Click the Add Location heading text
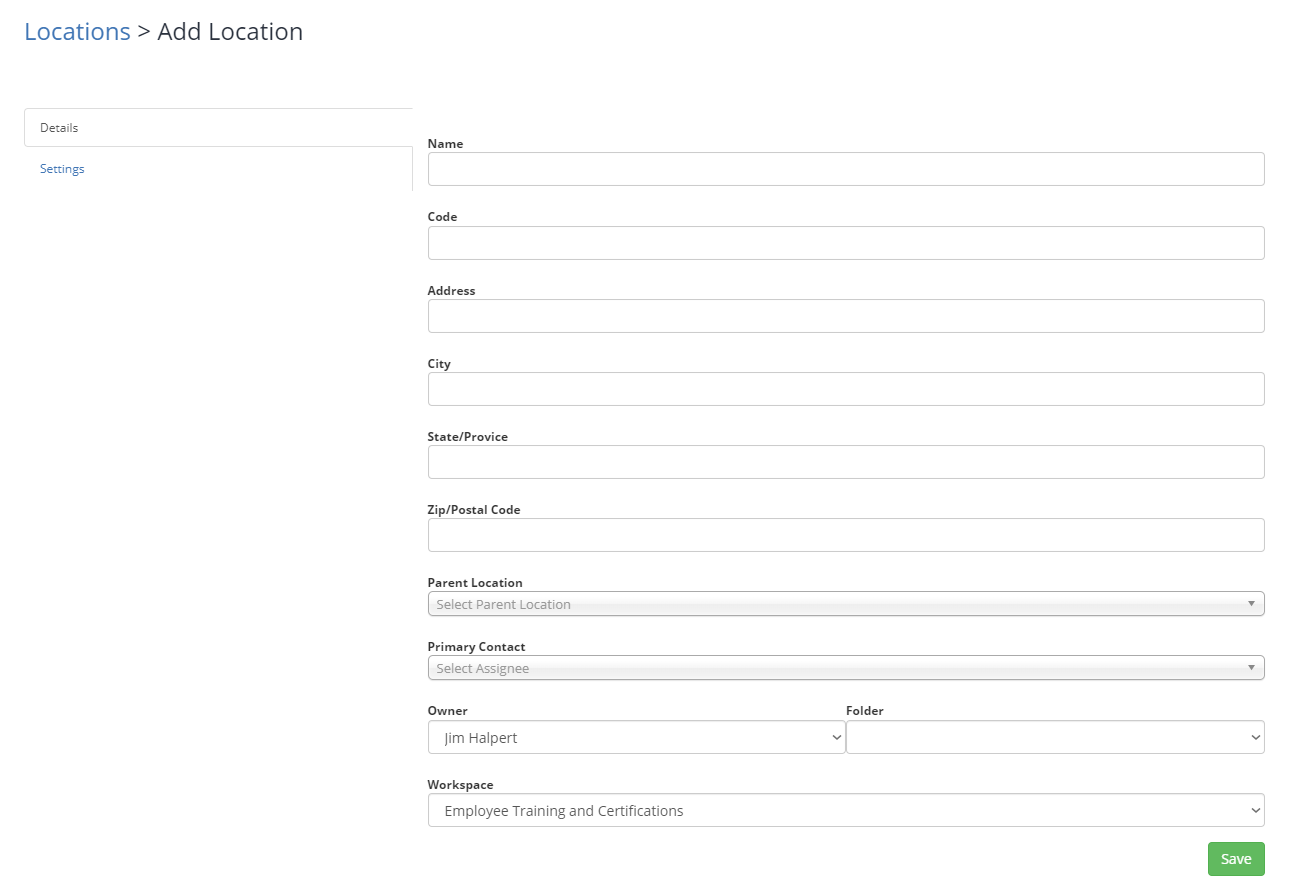Screen dimensions: 1302x889 [x=230, y=31]
